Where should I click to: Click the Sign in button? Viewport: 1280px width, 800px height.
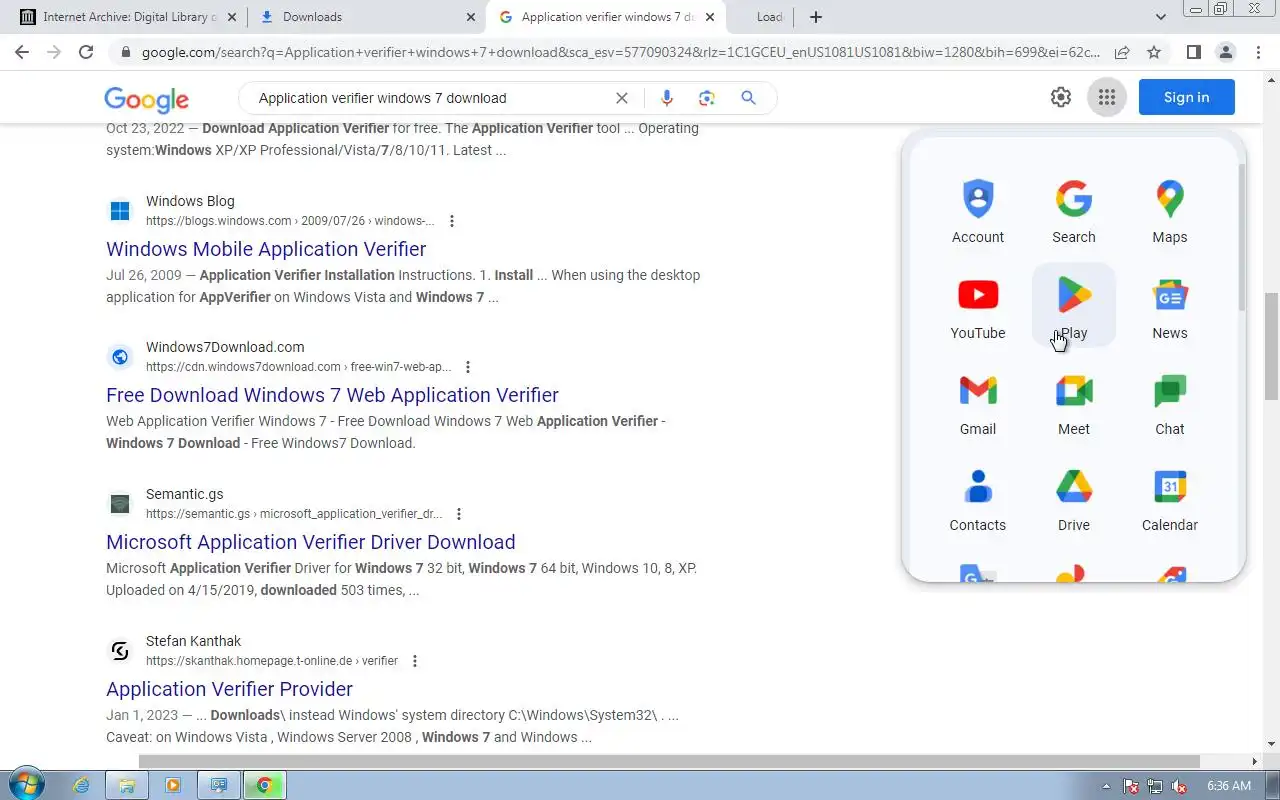point(1187,97)
